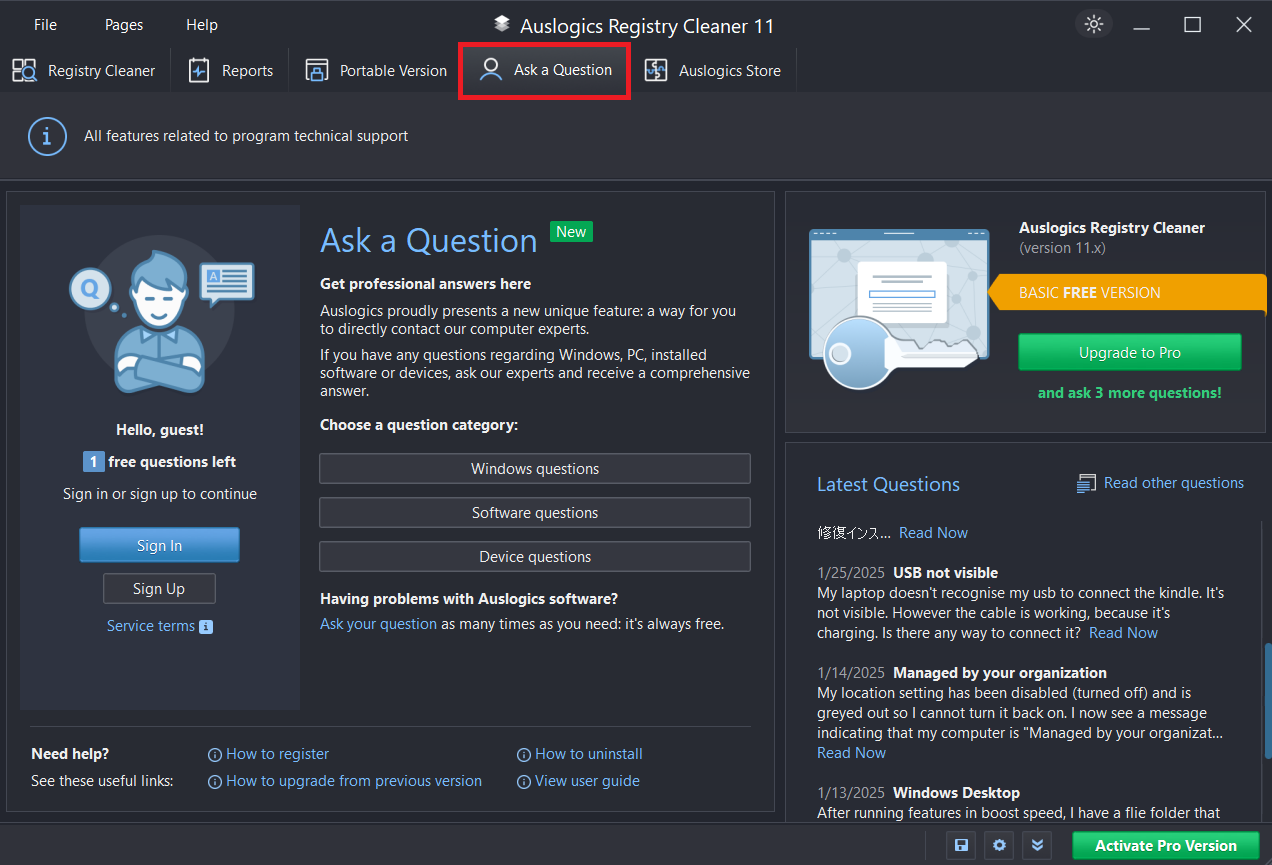Switch to the Auslogics Store tab
The width and height of the screenshot is (1272, 865).
coord(713,70)
